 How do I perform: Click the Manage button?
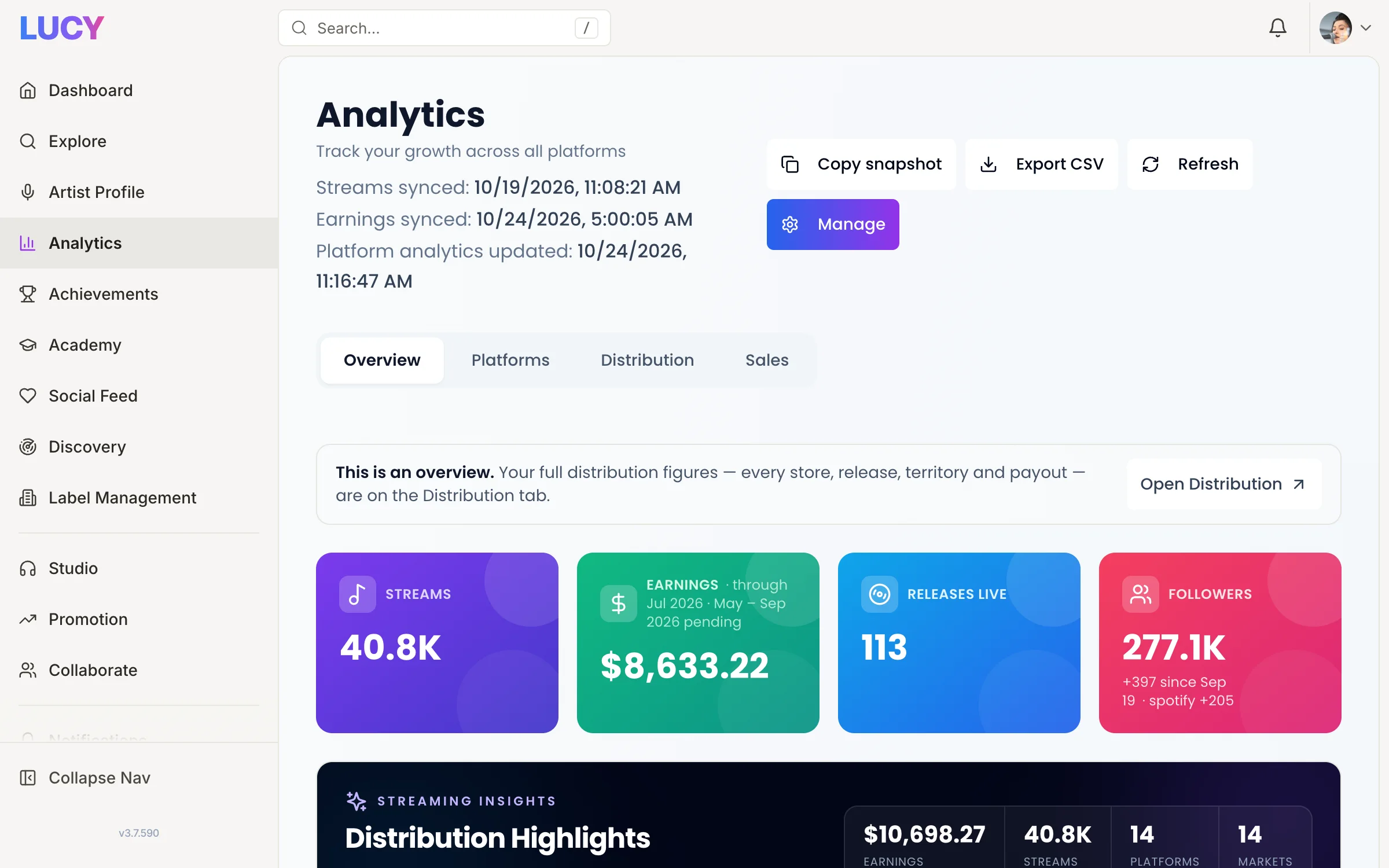[x=833, y=225]
